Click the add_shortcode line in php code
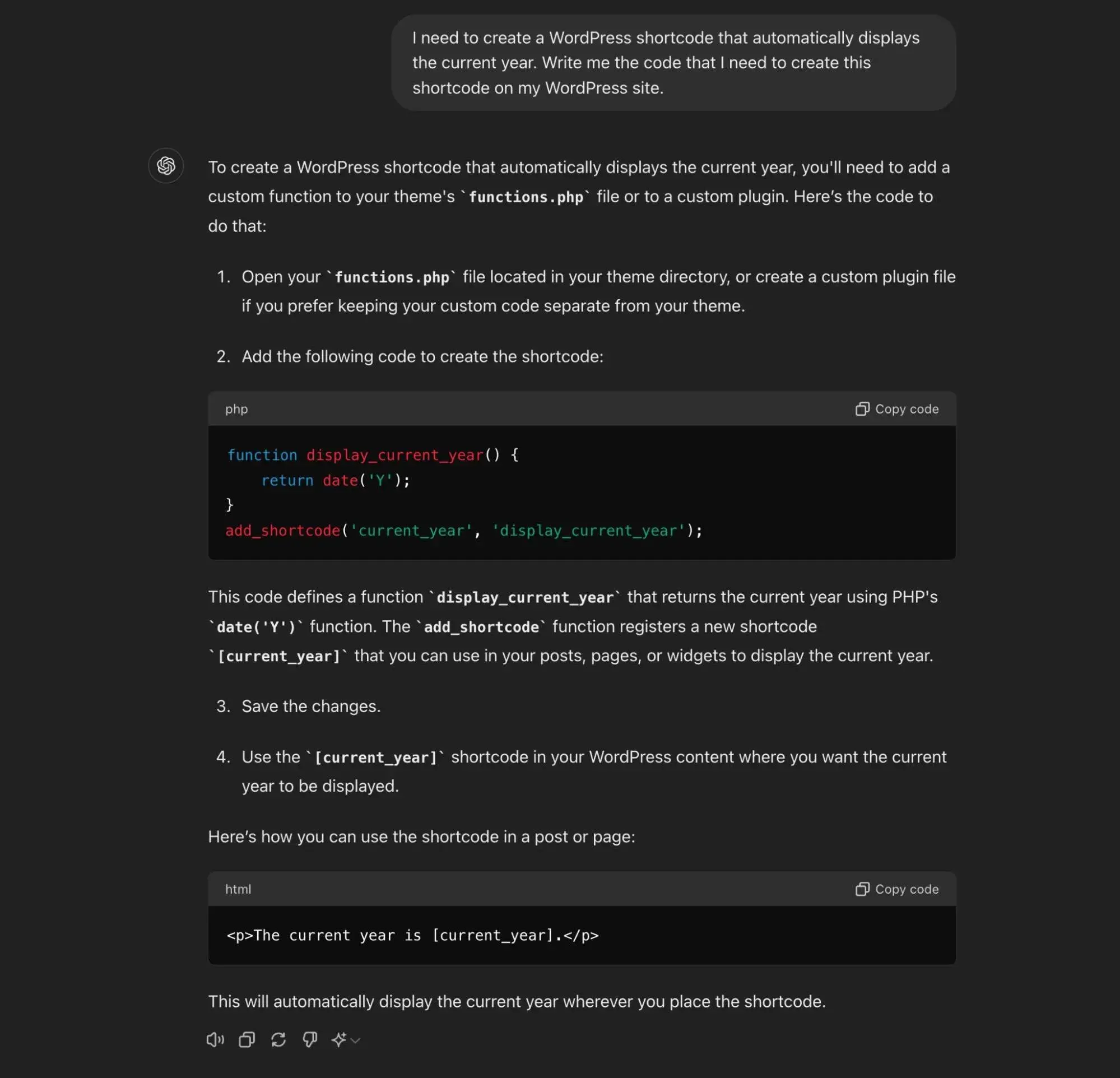The width and height of the screenshot is (1120, 1078). tap(463, 531)
